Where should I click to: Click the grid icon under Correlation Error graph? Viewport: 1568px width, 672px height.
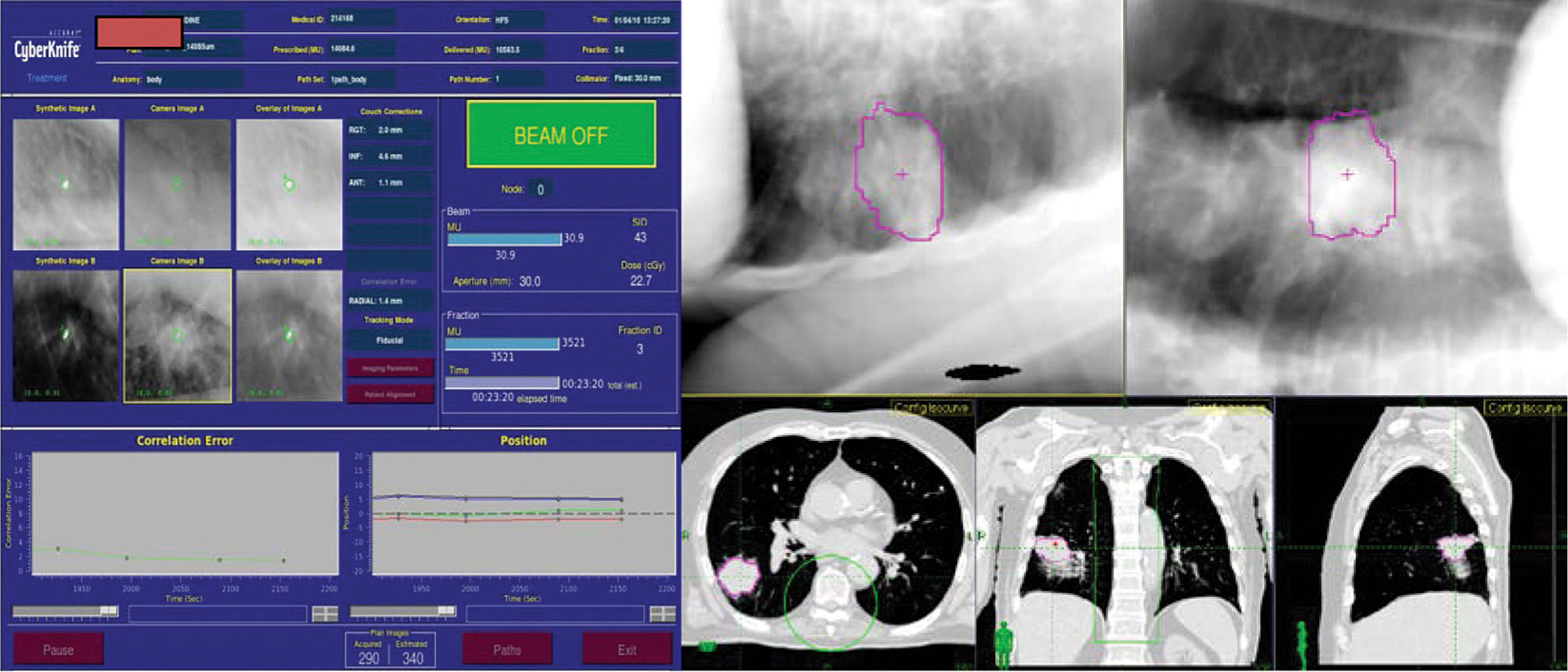324,614
